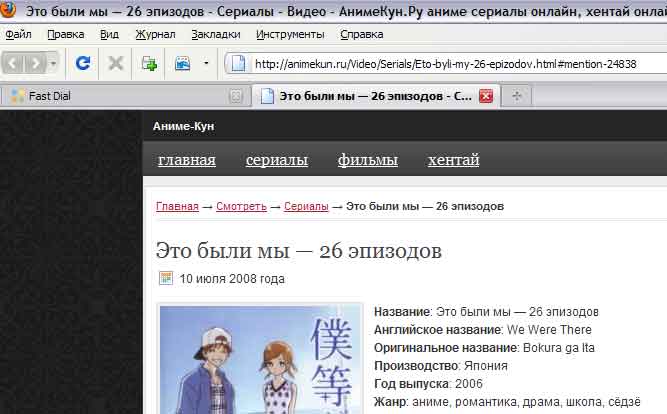The width and height of the screenshot is (667, 414).
Task: Open the Инструменты menu
Action: pos(290,34)
